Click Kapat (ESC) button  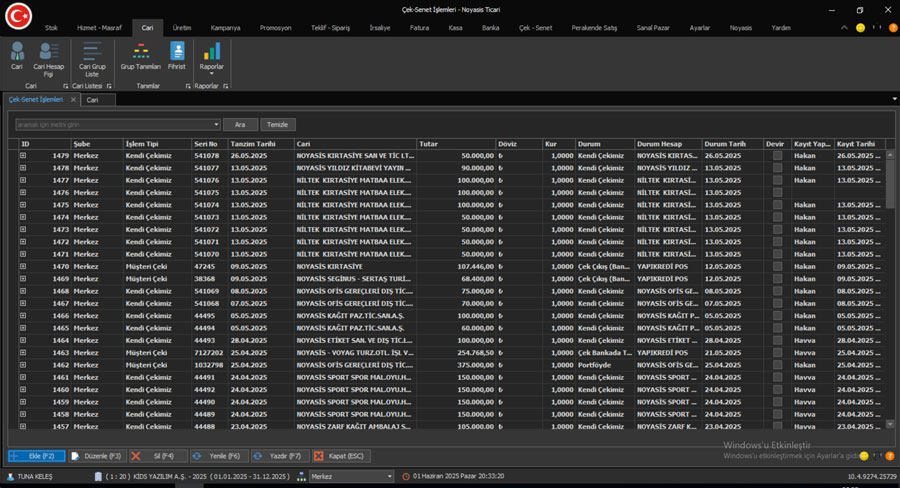coord(341,456)
